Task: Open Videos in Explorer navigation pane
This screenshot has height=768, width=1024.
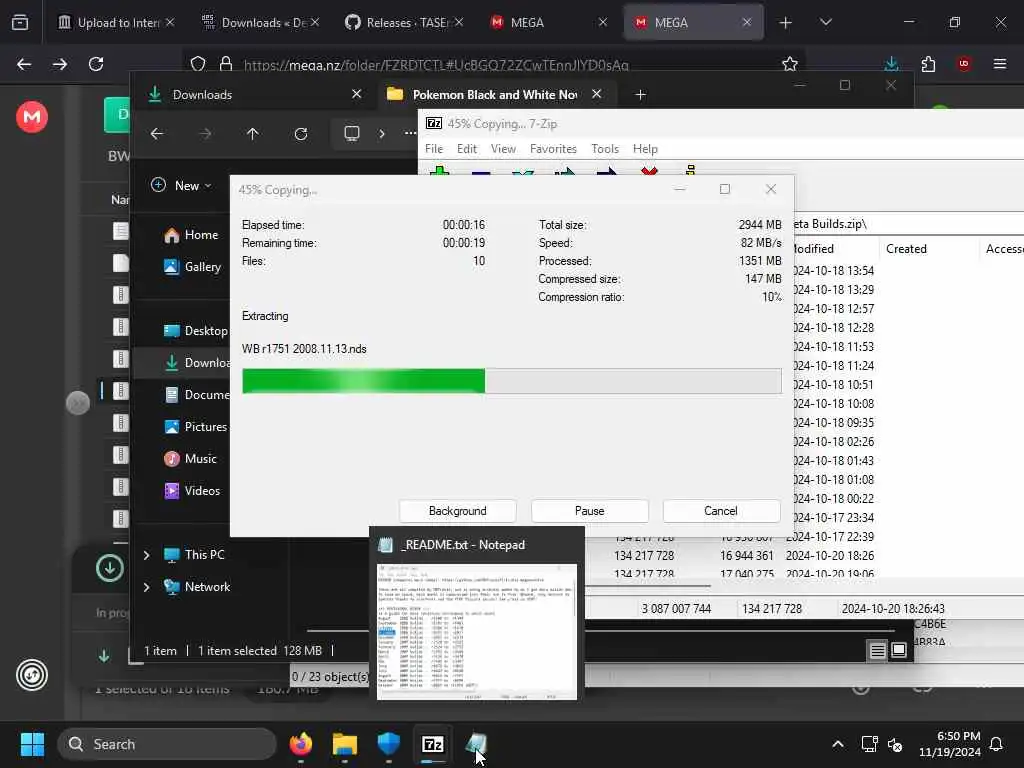Action: click(191, 491)
